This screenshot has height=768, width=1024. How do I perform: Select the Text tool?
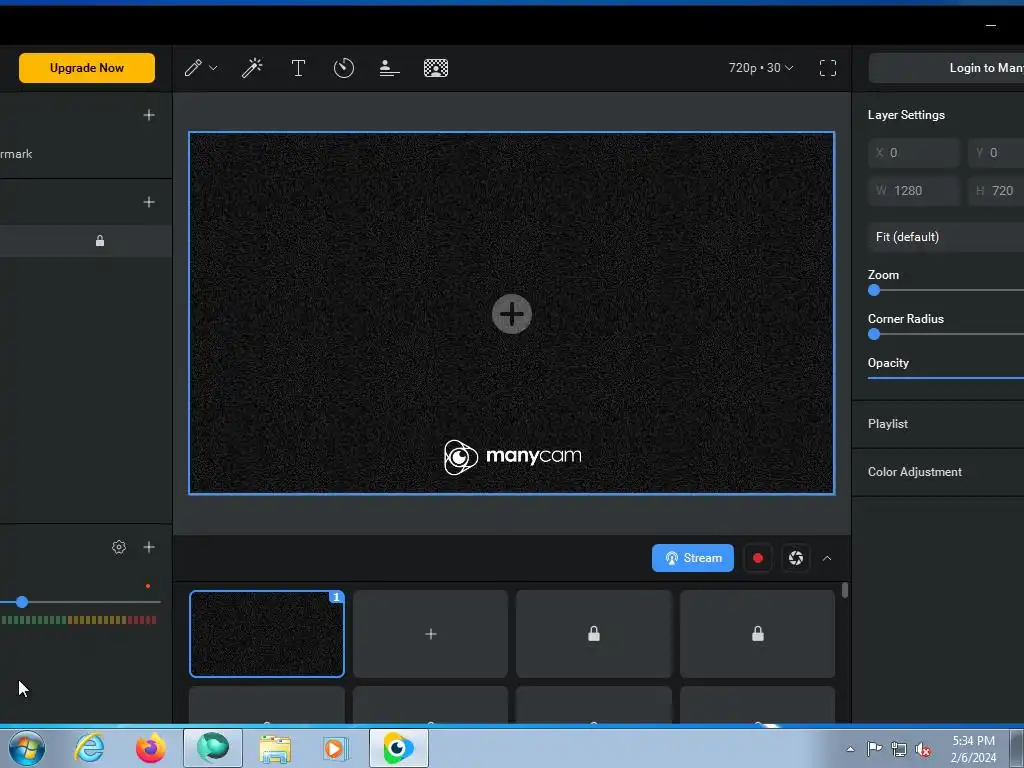[298, 68]
